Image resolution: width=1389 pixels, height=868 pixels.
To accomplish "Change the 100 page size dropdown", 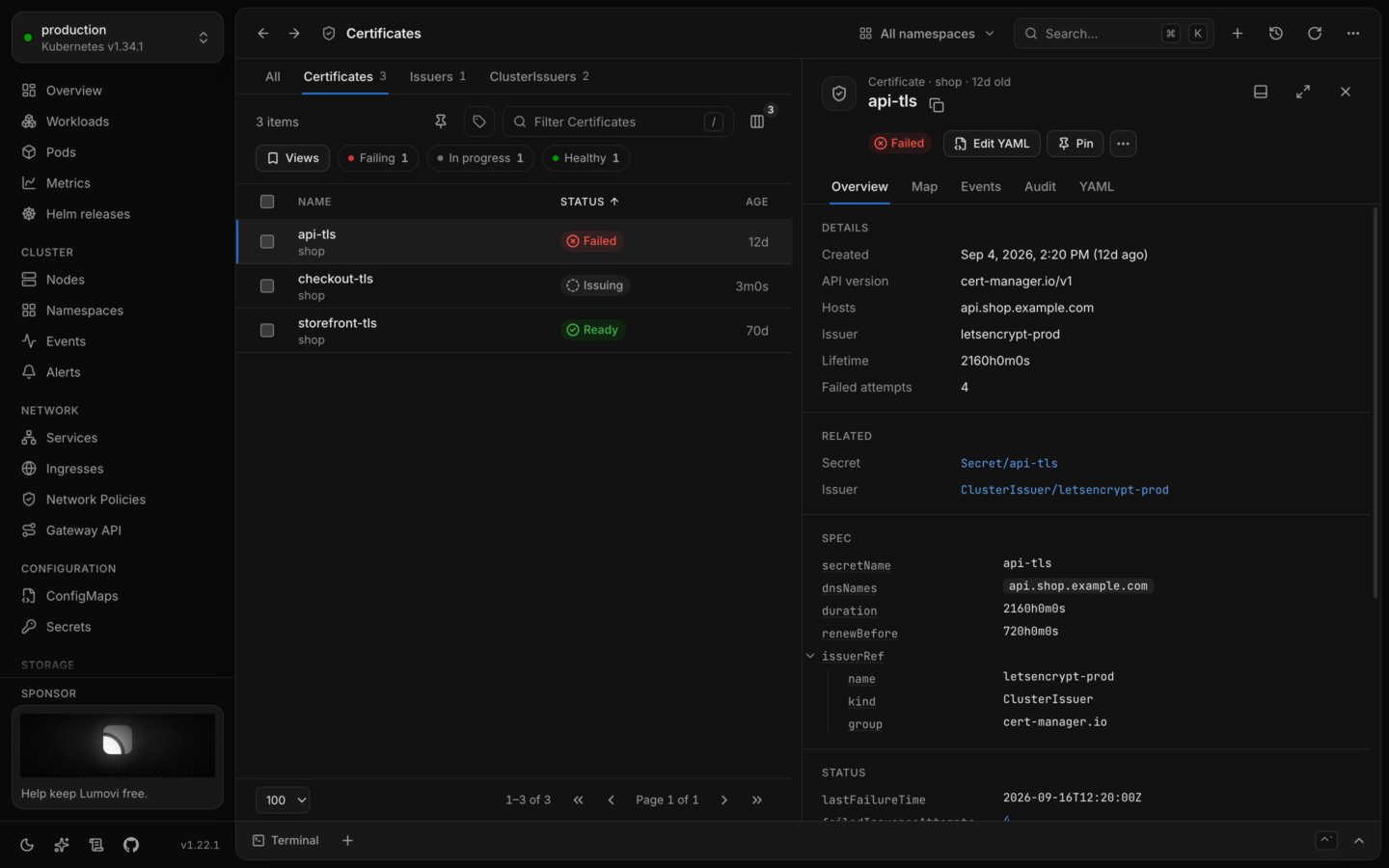I will [x=283, y=800].
